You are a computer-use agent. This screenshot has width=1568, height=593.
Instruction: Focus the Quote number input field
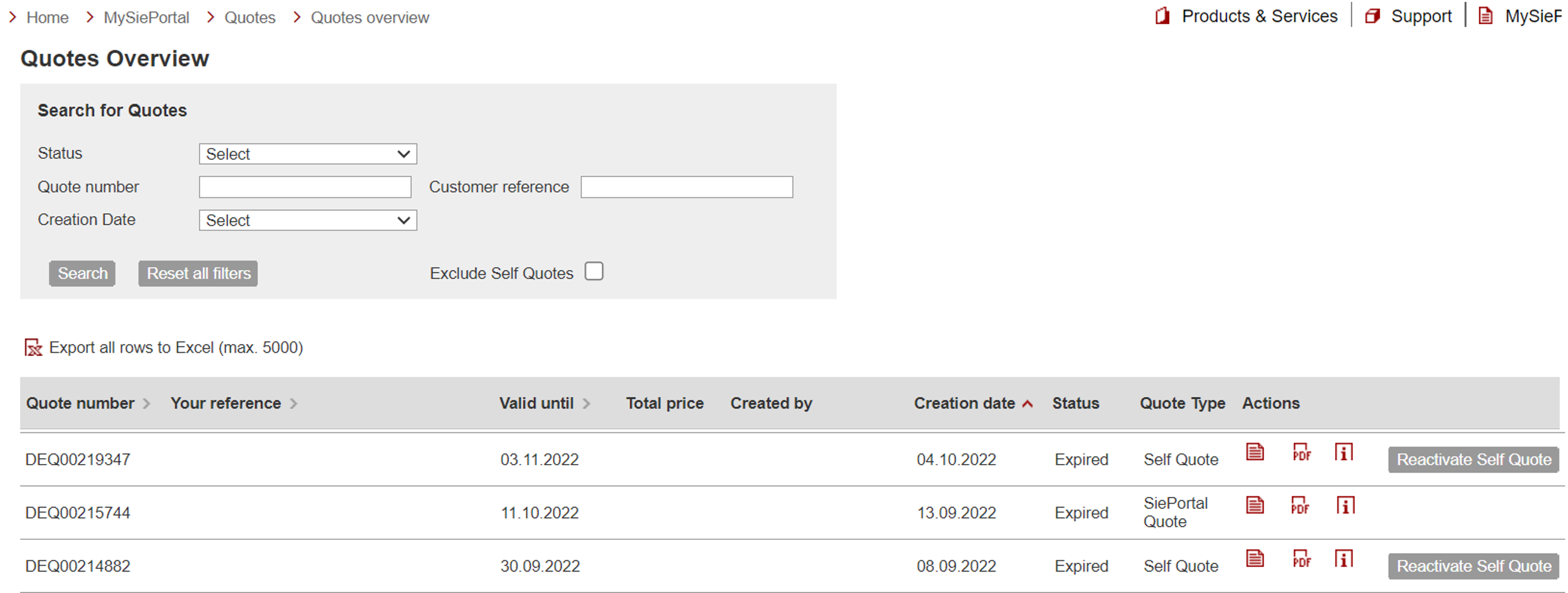coord(305,187)
